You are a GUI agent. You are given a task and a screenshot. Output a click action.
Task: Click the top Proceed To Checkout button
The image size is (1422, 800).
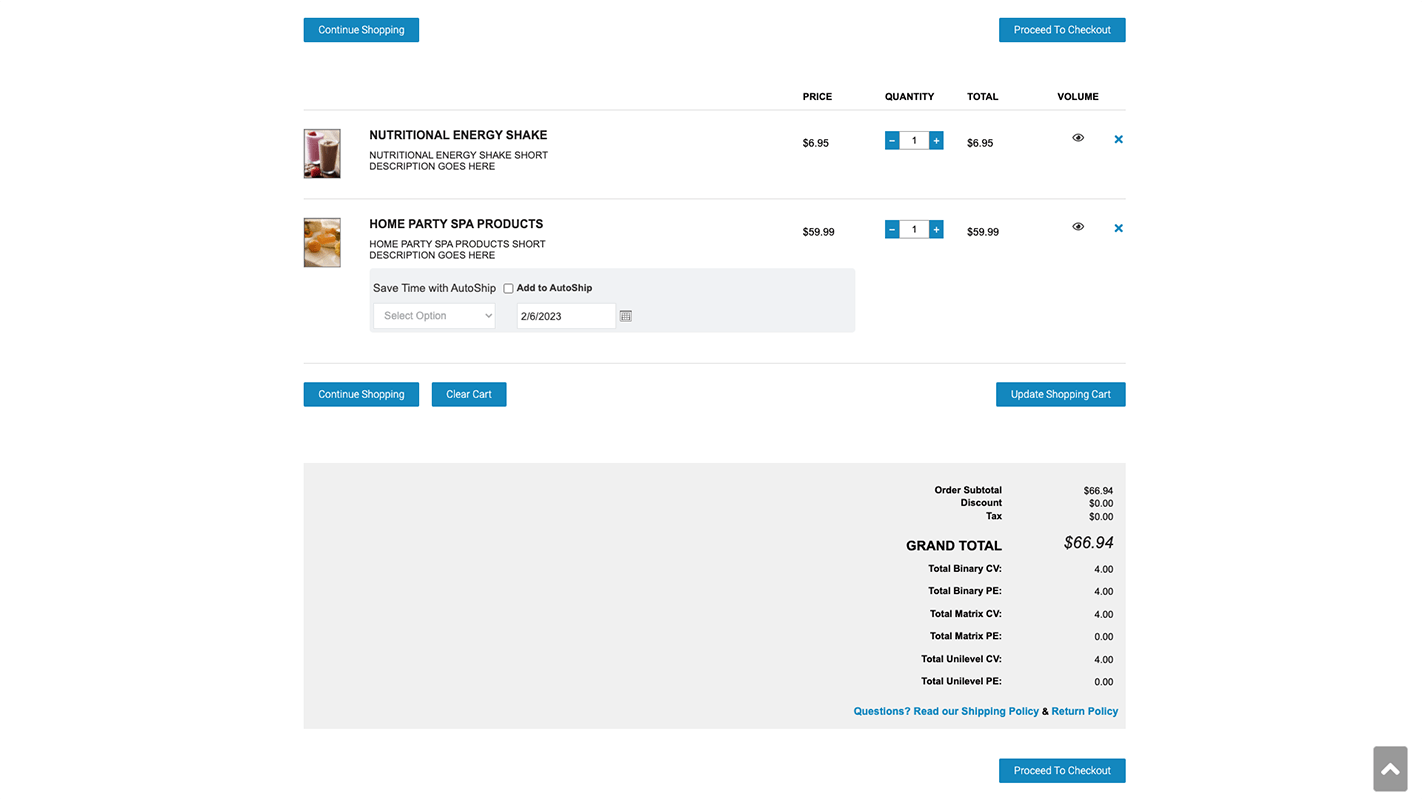(1061, 30)
